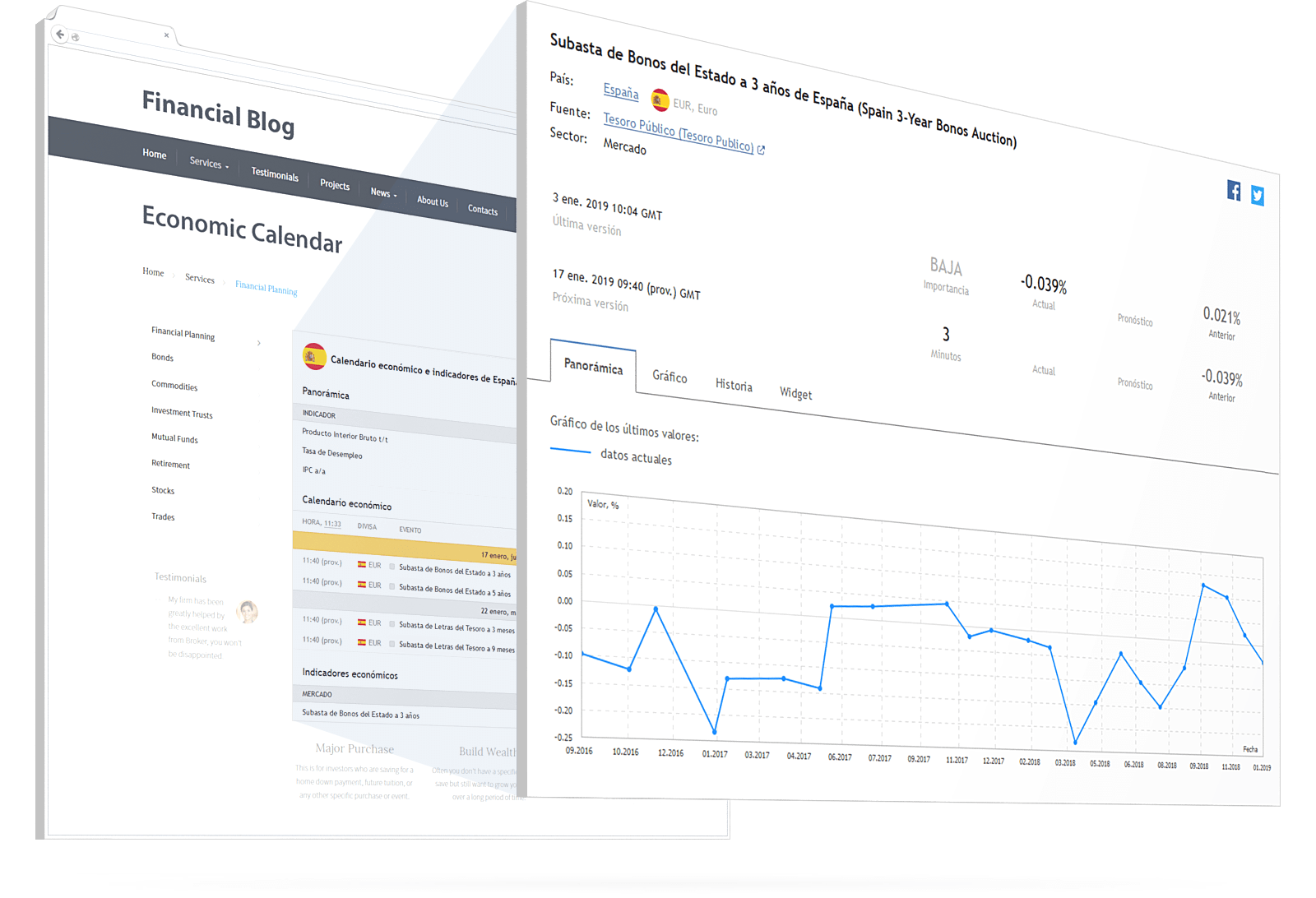Open the Services dropdown in the navigation bar
1316x898 pixels.
pos(209,163)
